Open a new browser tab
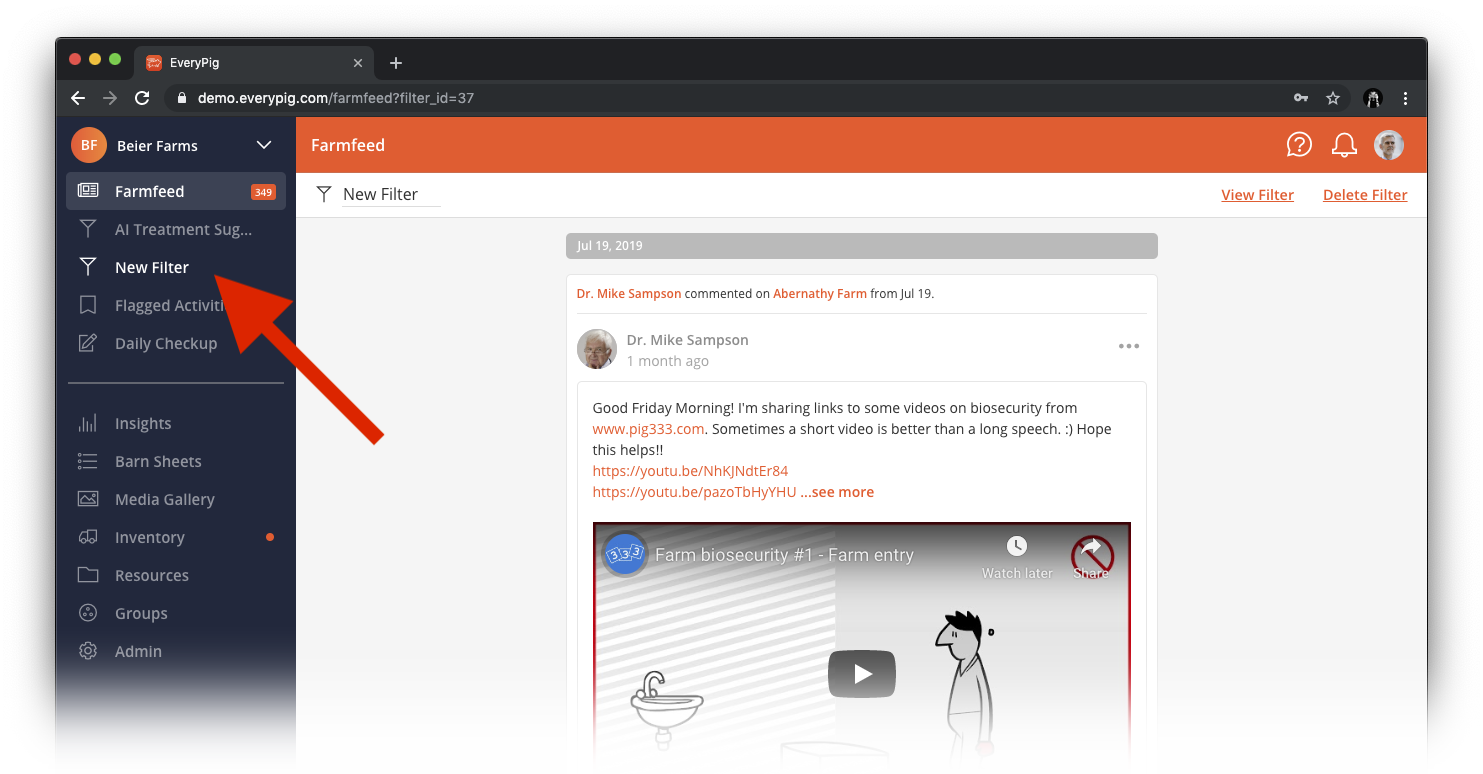Viewport: 1483px width, 774px height. 396,63
